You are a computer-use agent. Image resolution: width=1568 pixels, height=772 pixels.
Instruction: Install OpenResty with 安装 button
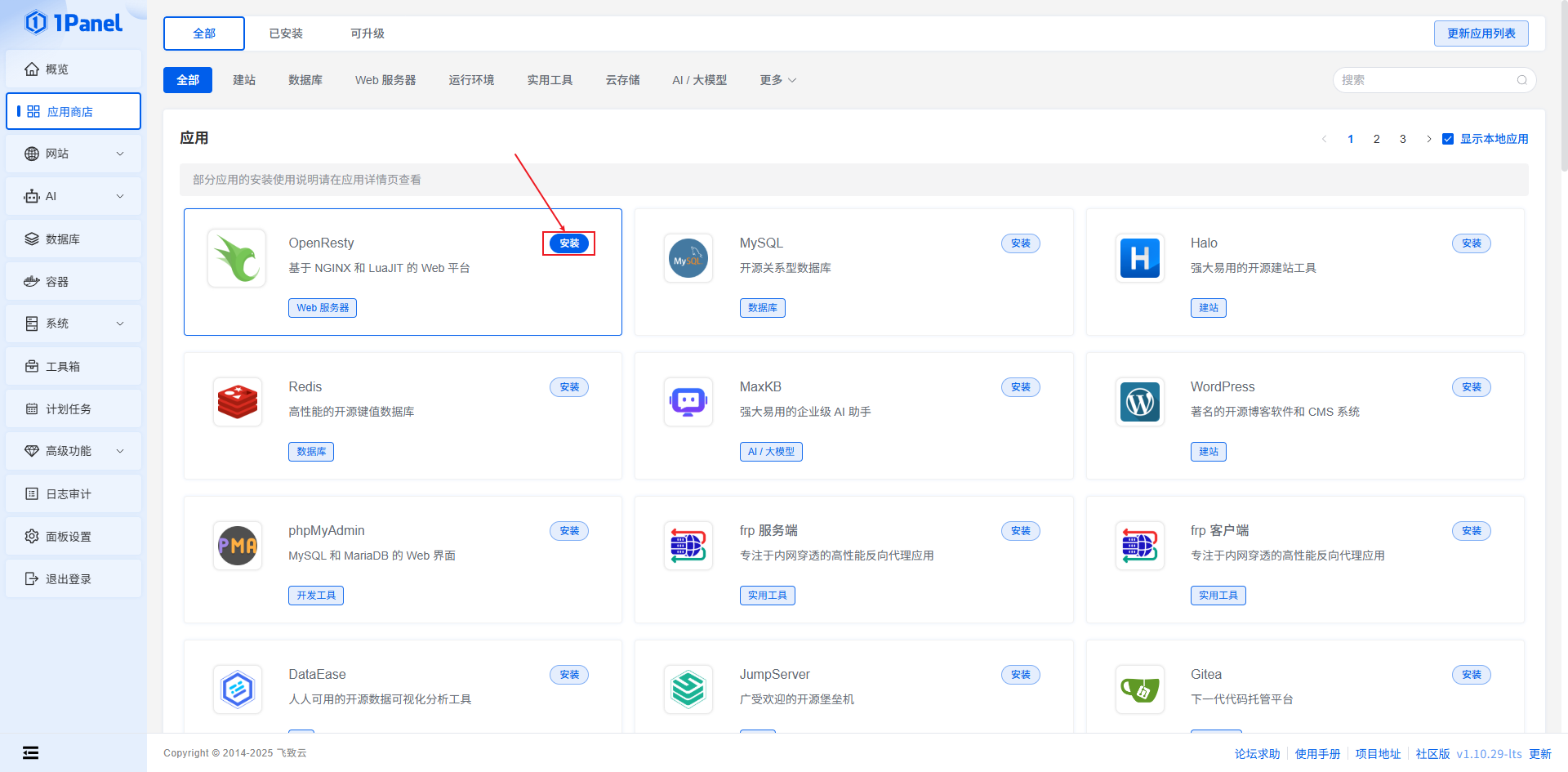pyautogui.click(x=569, y=243)
